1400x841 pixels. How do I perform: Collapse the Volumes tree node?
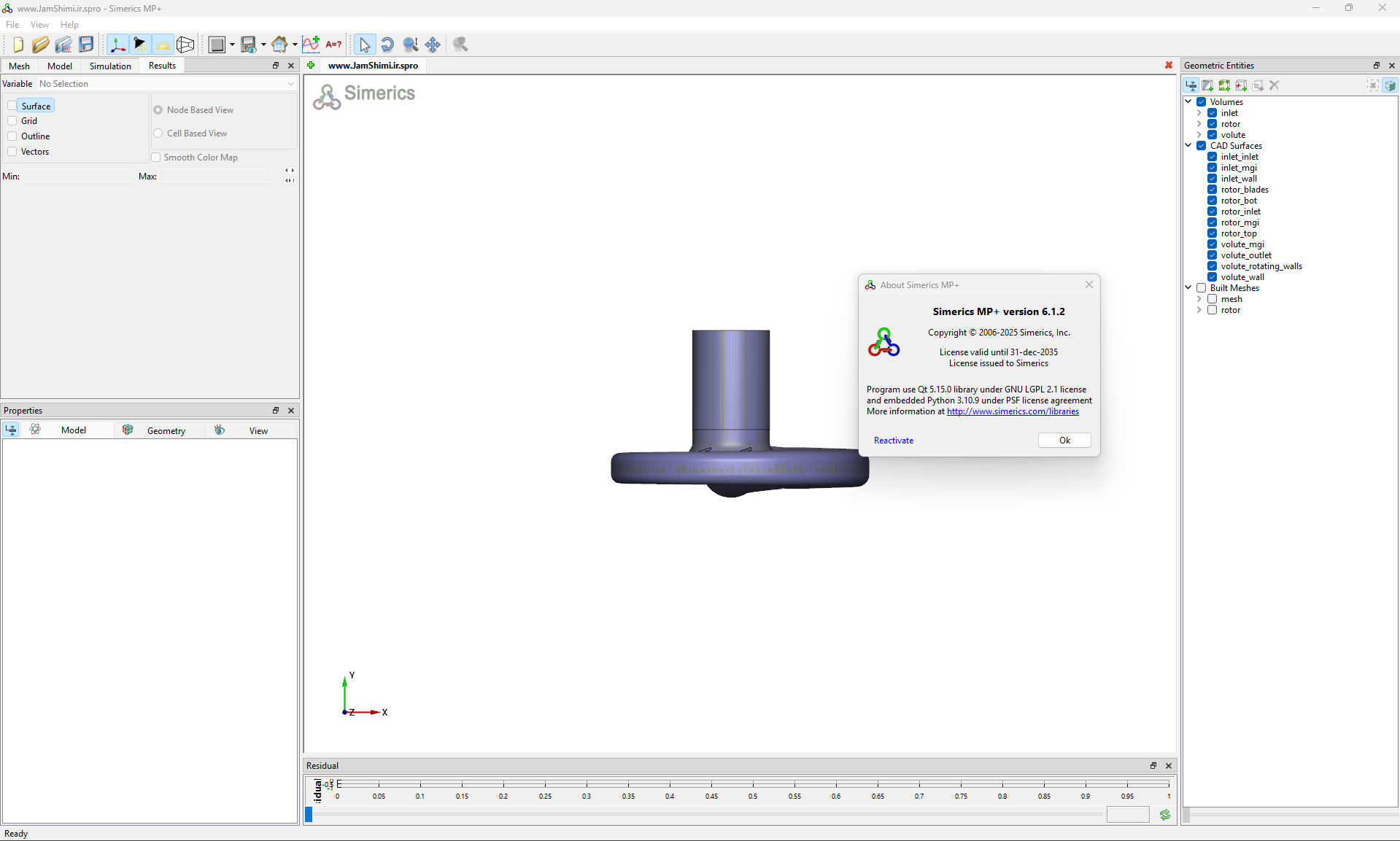coord(1189,102)
